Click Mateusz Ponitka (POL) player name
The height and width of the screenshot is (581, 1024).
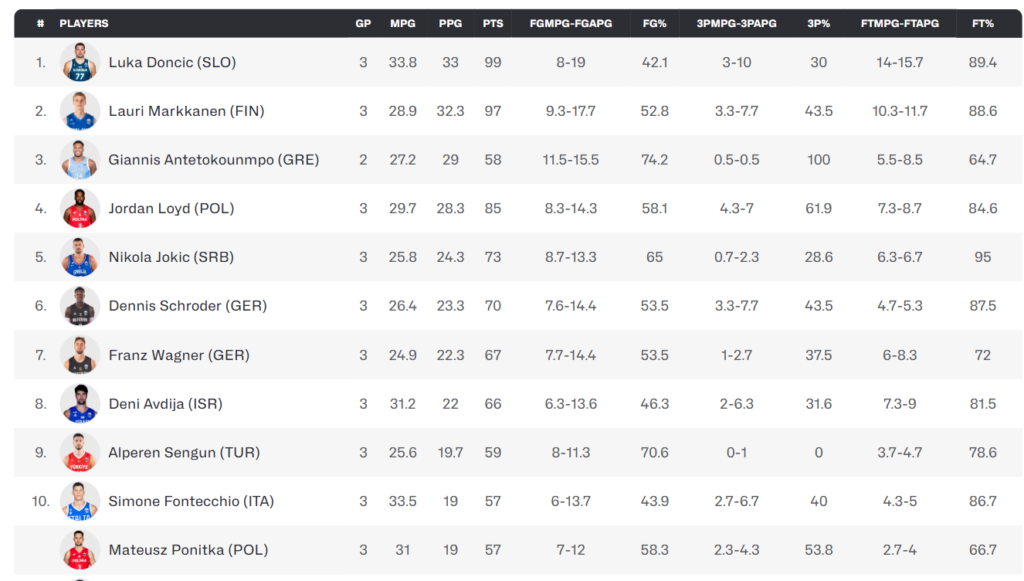click(x=188, y=550)
